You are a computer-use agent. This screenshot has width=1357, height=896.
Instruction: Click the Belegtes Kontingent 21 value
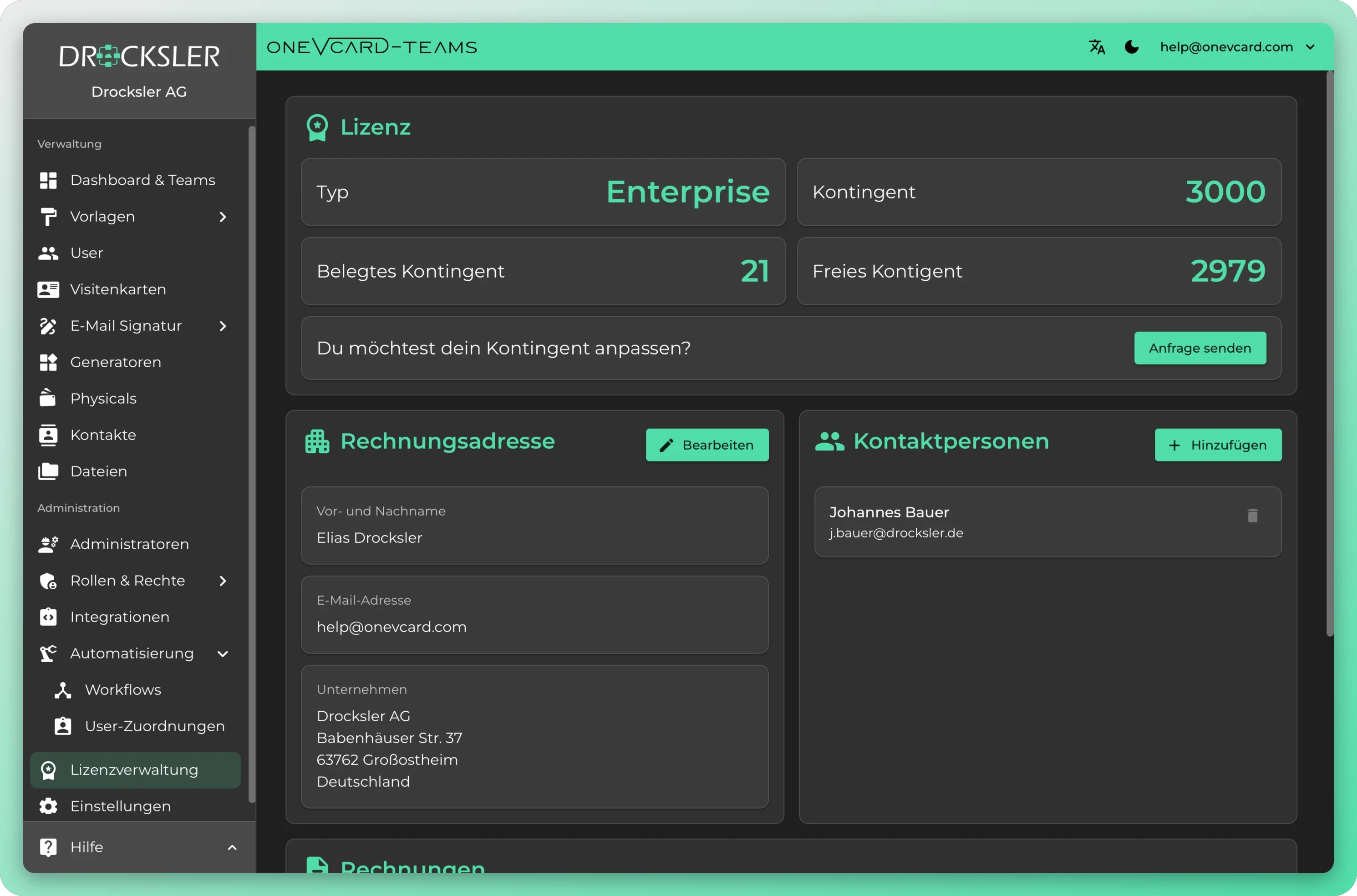(x=755, y=271)
